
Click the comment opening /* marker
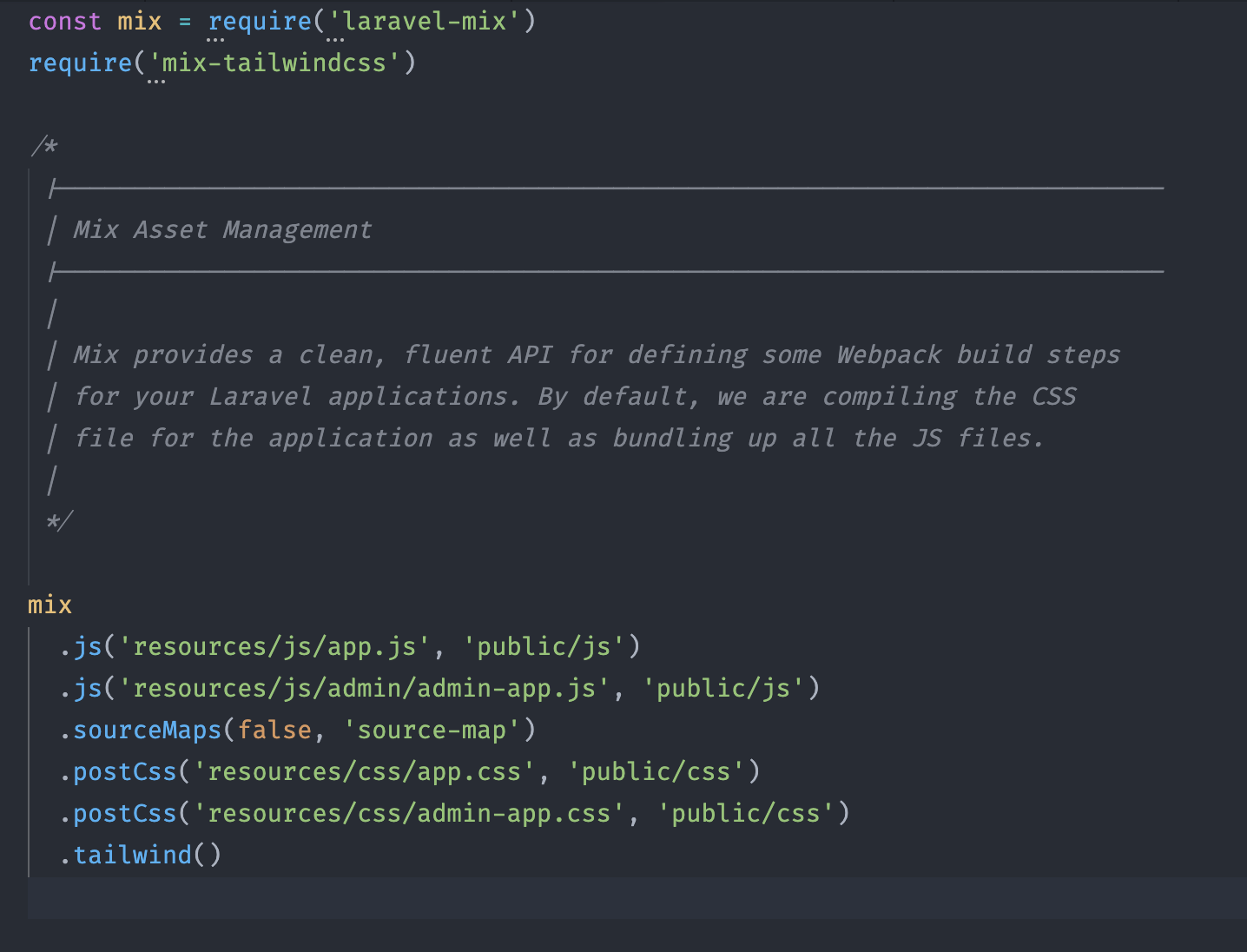pyautogui.click(x=43, y=146)
